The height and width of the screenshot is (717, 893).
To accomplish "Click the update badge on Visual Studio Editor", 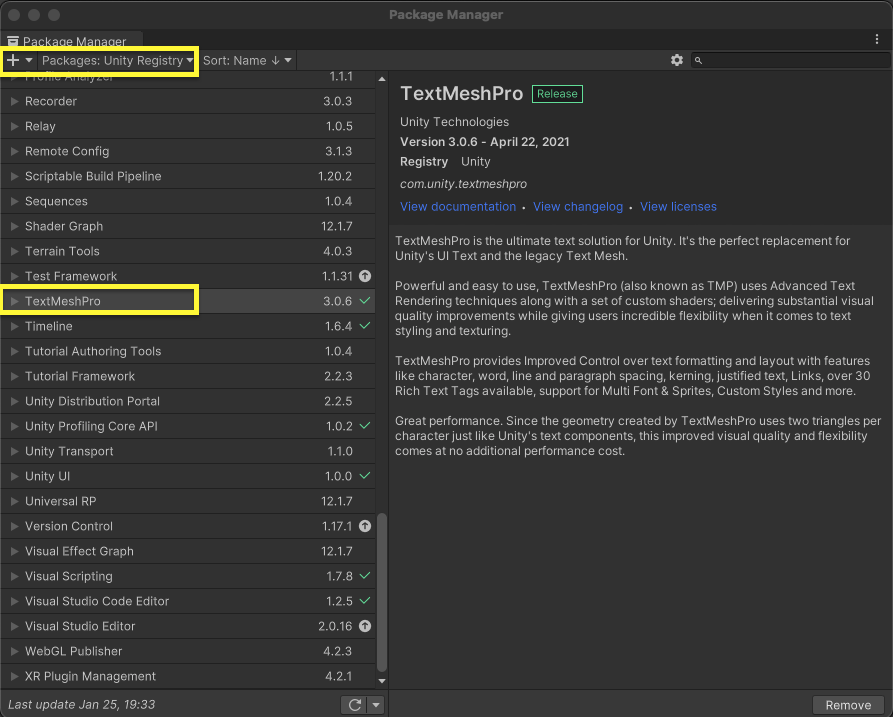I will click(x=364, y=626).
